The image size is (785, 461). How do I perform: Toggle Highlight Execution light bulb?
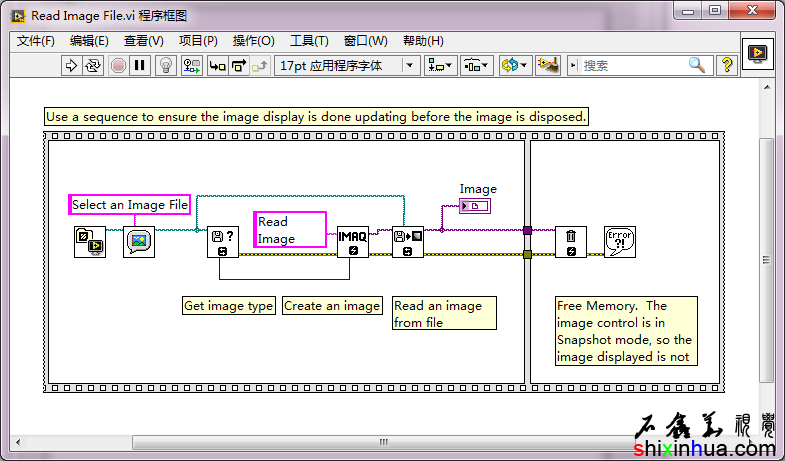[x=166, y=65]
